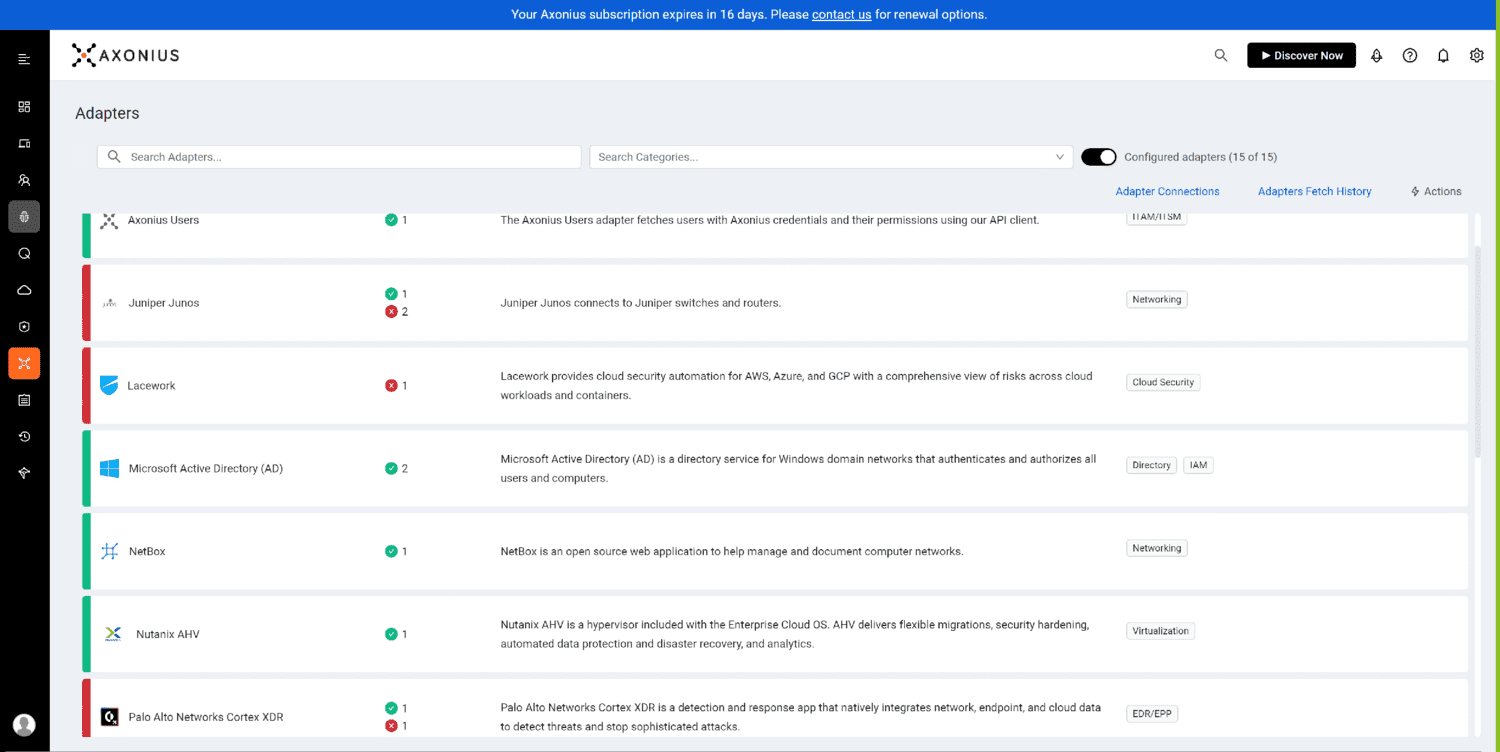Click Lacework failed connection count
Screen dimensions: 1500x752
(x=397, y=386)
